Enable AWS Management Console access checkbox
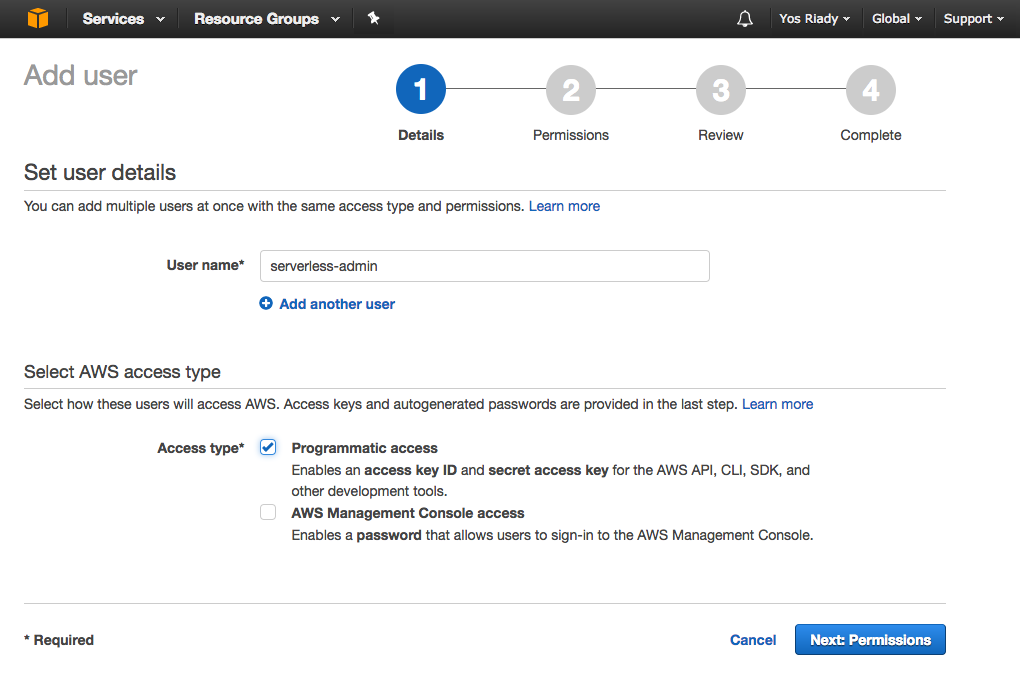The width and height of the screenshot is (1020, 683). click(268, 512)
